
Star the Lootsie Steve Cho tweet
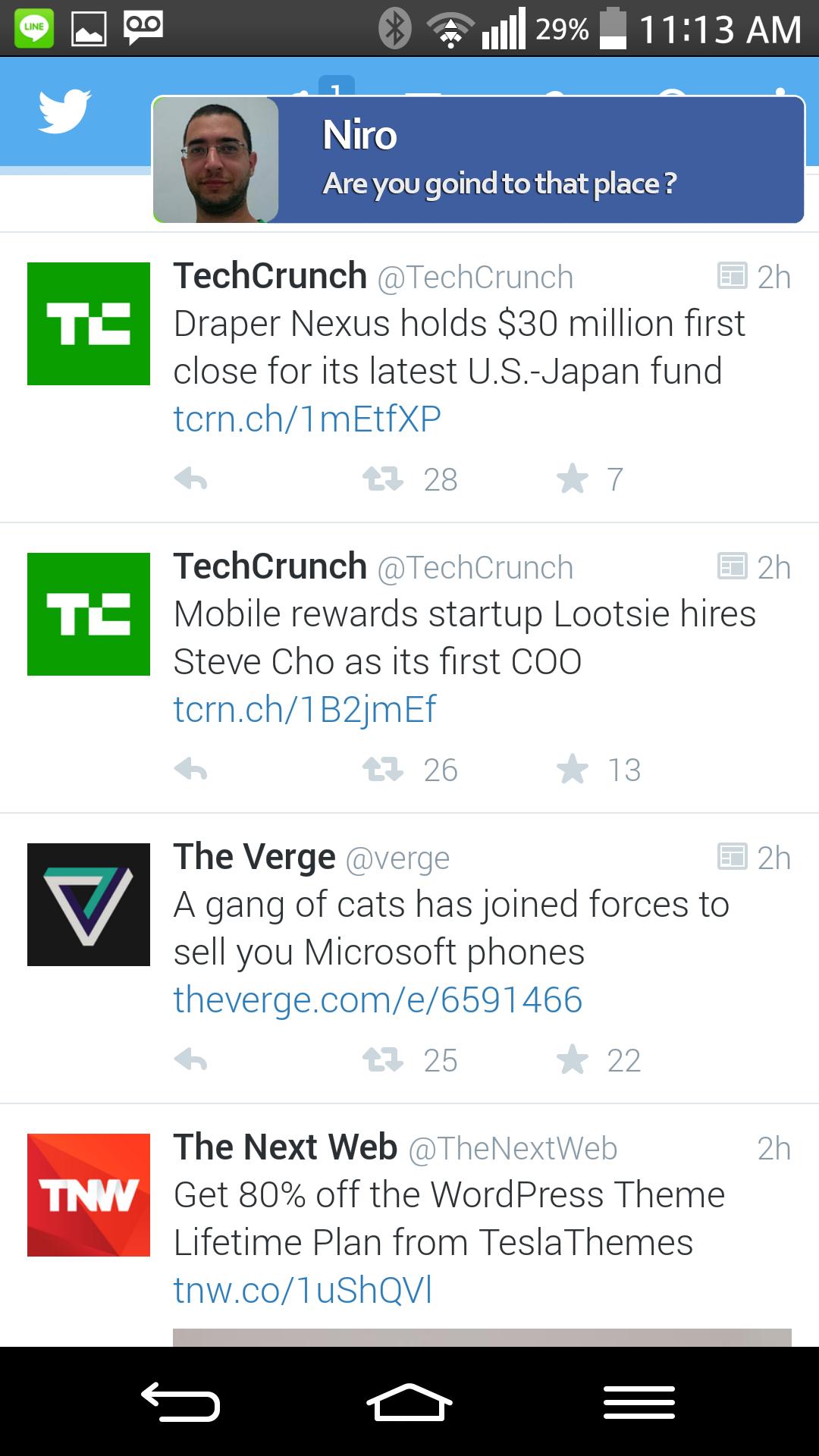(573, 770)
